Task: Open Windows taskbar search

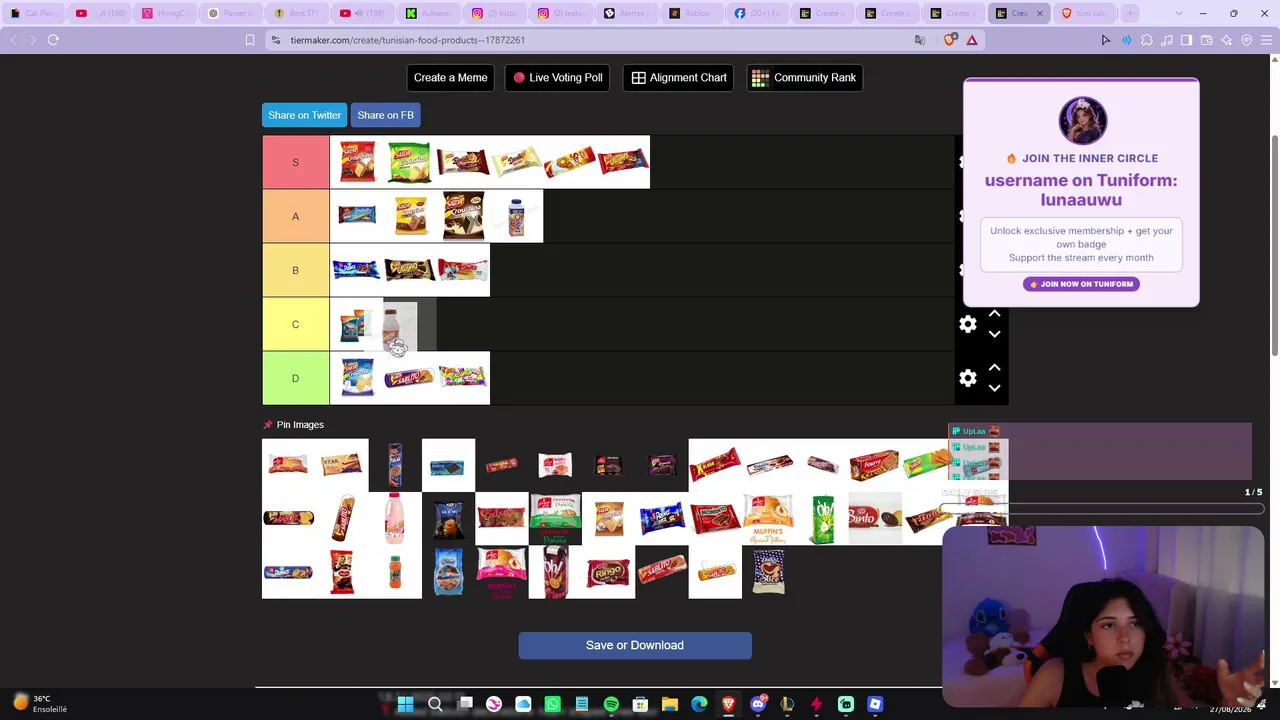Action: [x=435, y=704]
